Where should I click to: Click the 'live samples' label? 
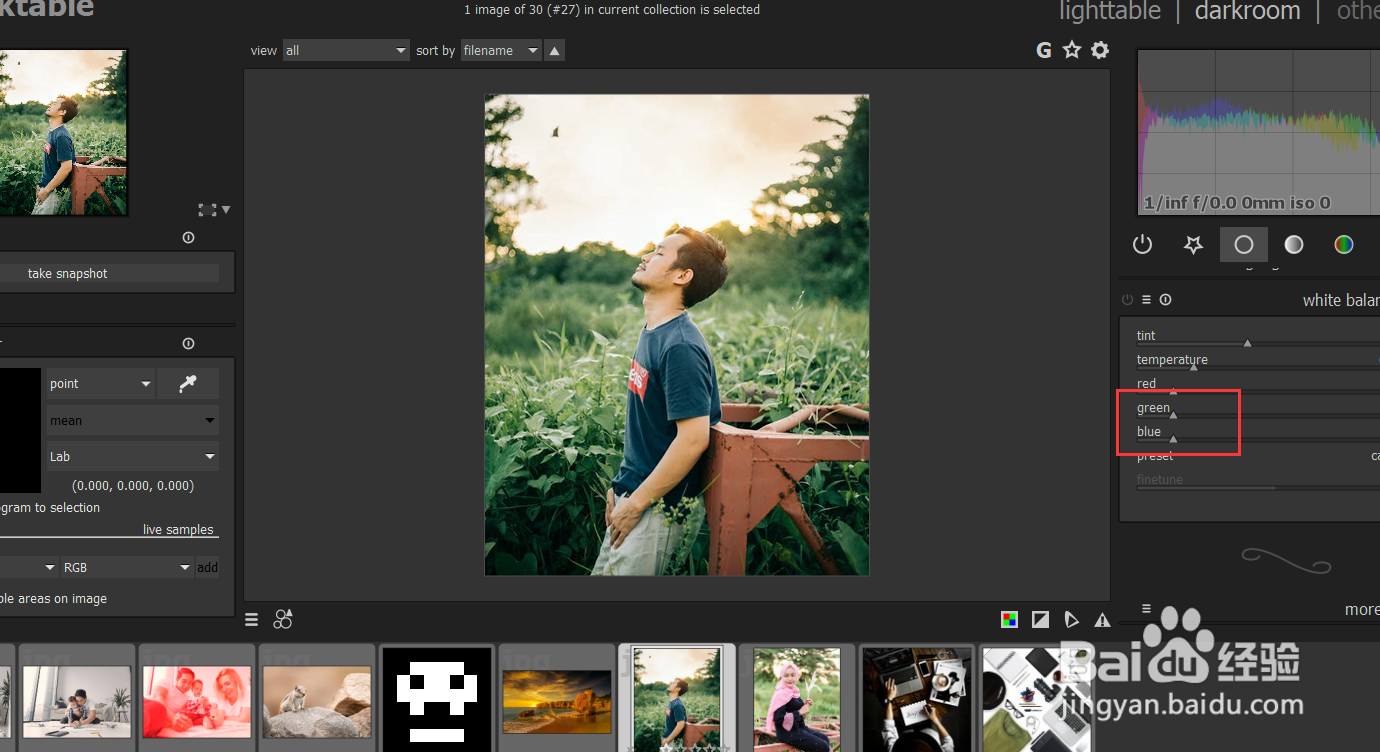click(x=178, y=530)
